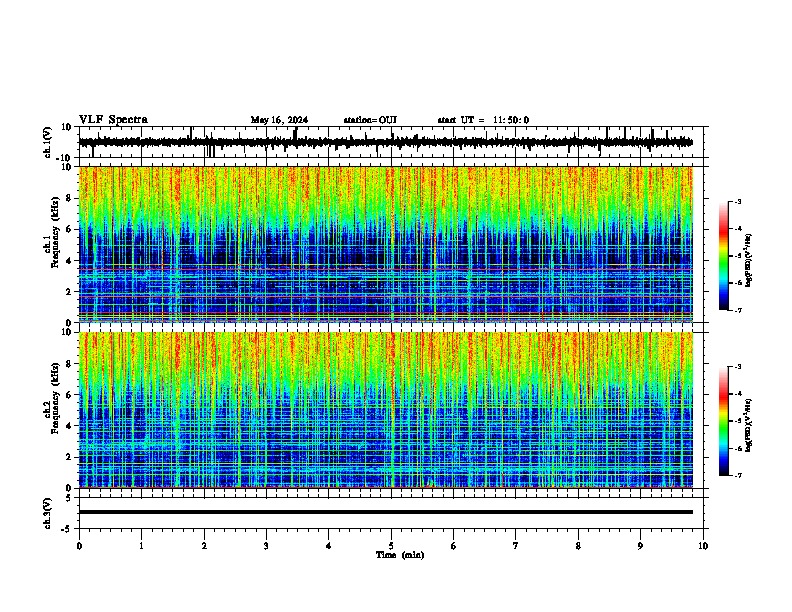792x612 pixels.
Task: Click the ch.2 spectrogram color bar
Action: coord(724,421)
